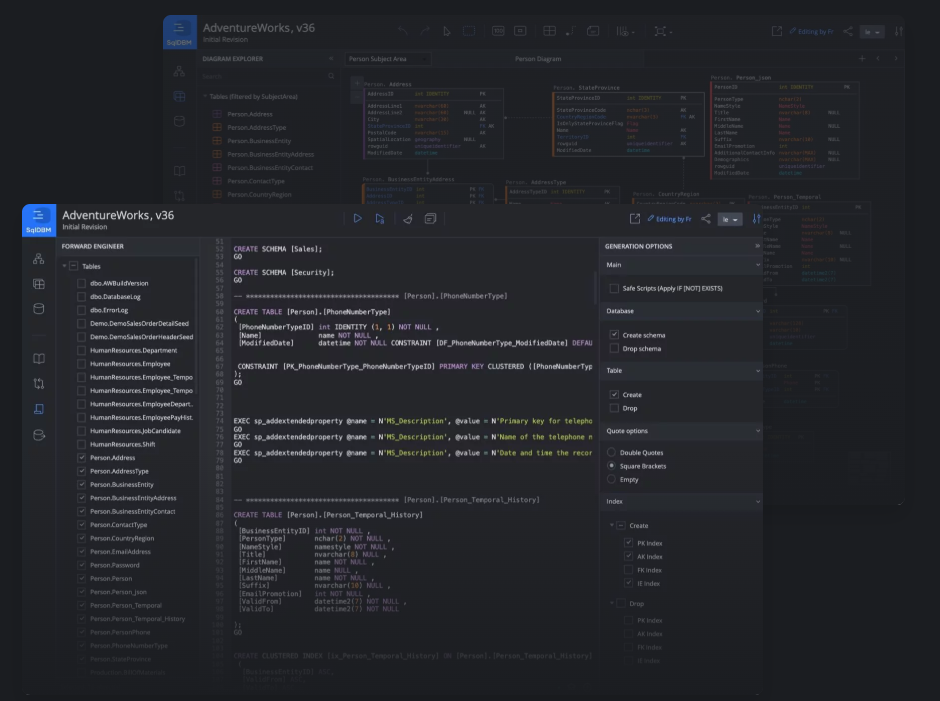Click the copy script icon in toolbar
Screen dimensions: 940x701
tap(431, 219)
